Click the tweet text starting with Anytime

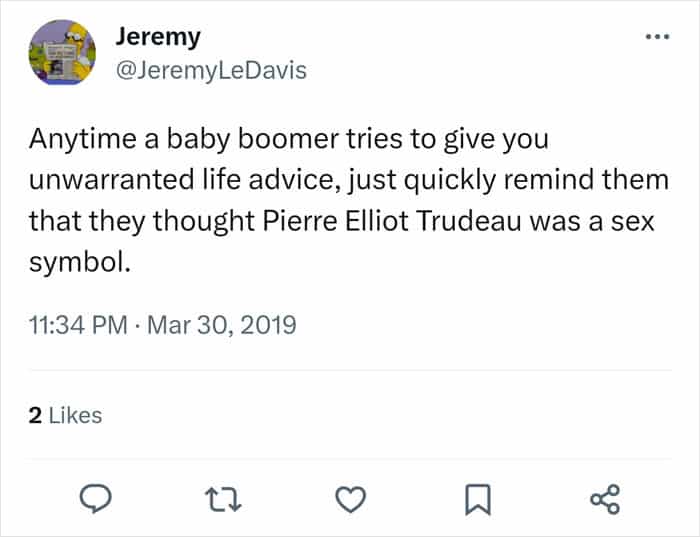(x=349, y=200)
